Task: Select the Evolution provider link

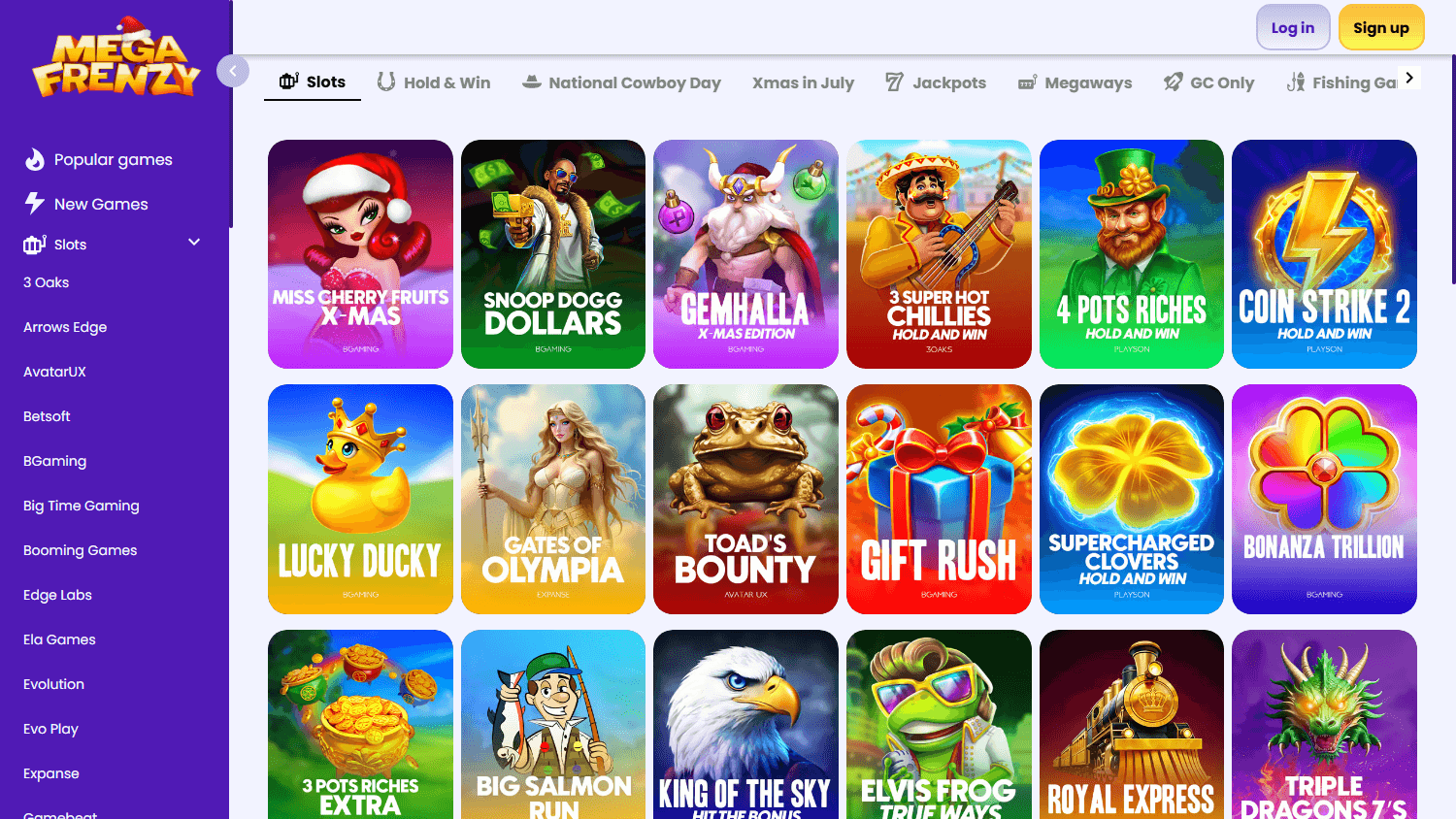Action: [53, 684]
